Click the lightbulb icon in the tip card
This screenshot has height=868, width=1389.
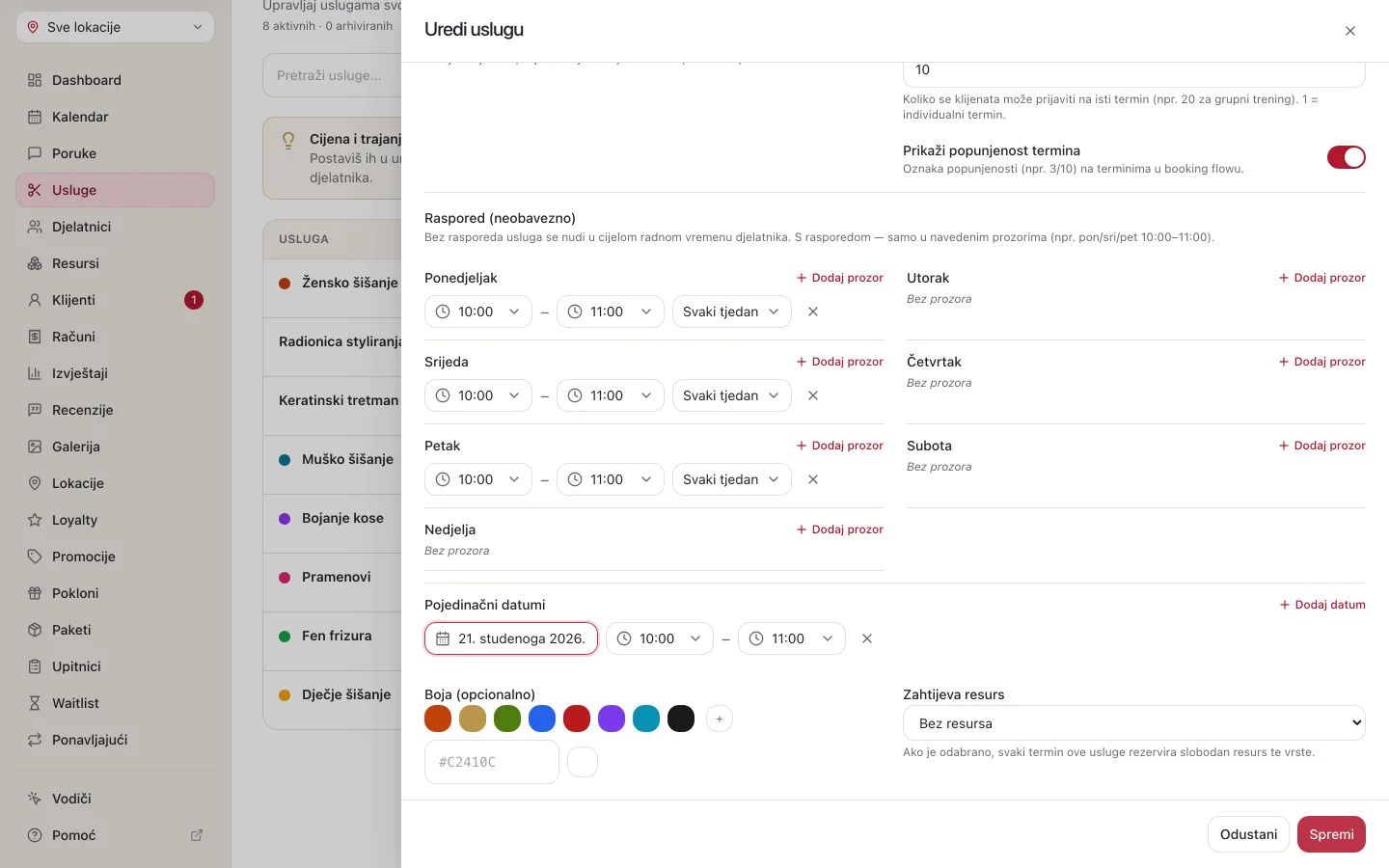click(288, 141)
